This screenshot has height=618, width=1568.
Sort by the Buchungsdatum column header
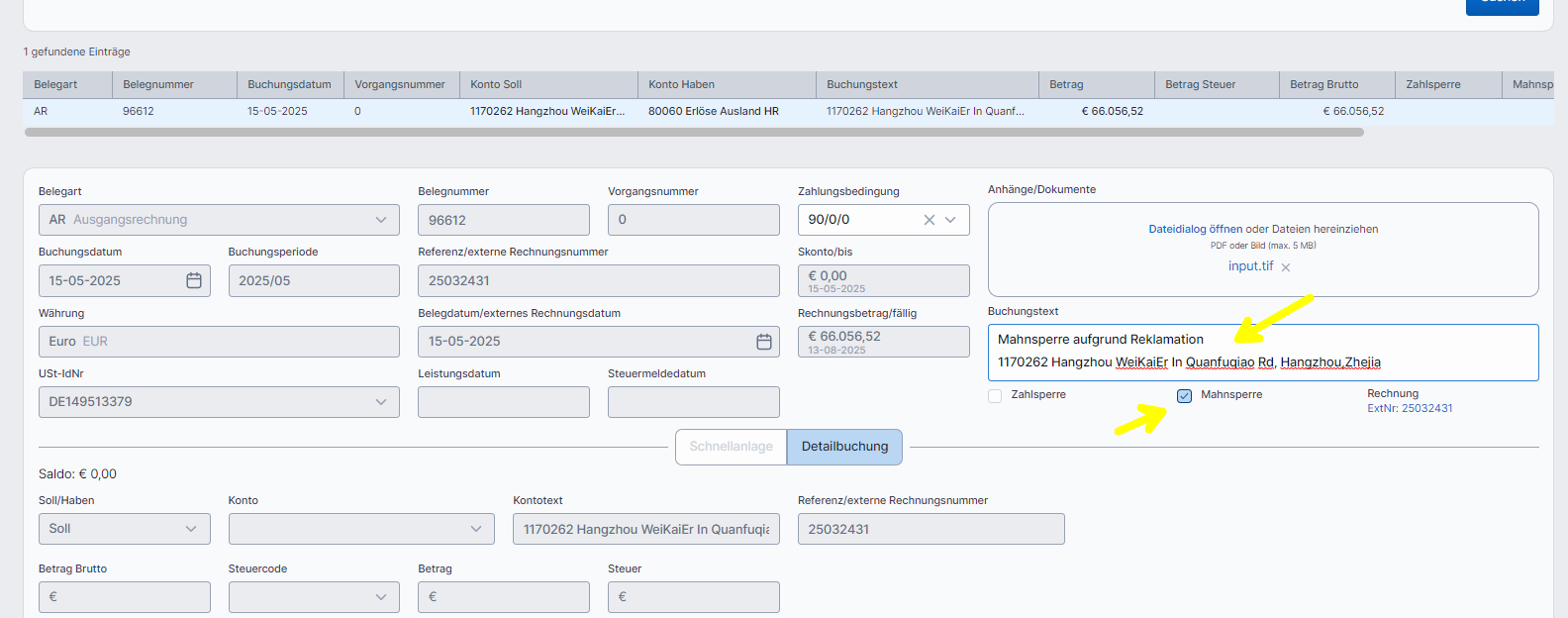coord(289,85)
